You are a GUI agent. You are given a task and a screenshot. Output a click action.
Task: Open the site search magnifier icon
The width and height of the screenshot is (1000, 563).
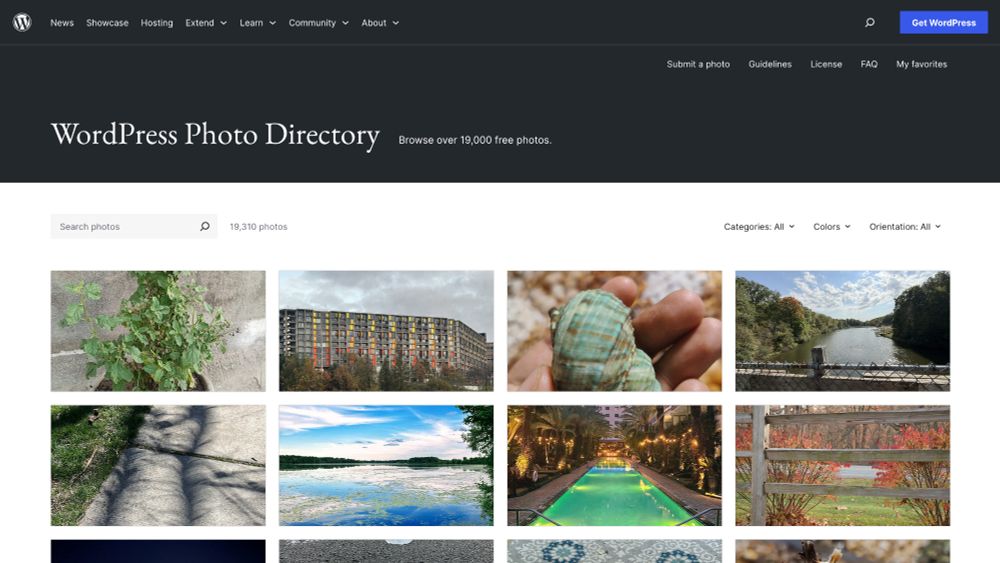pyautogui.click(x=869, y=22)
